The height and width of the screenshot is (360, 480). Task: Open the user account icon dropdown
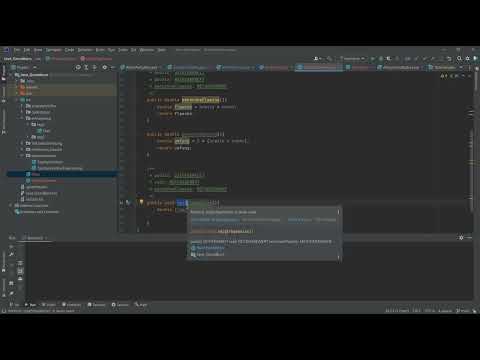pyautogui.click(x=317, y=59)
